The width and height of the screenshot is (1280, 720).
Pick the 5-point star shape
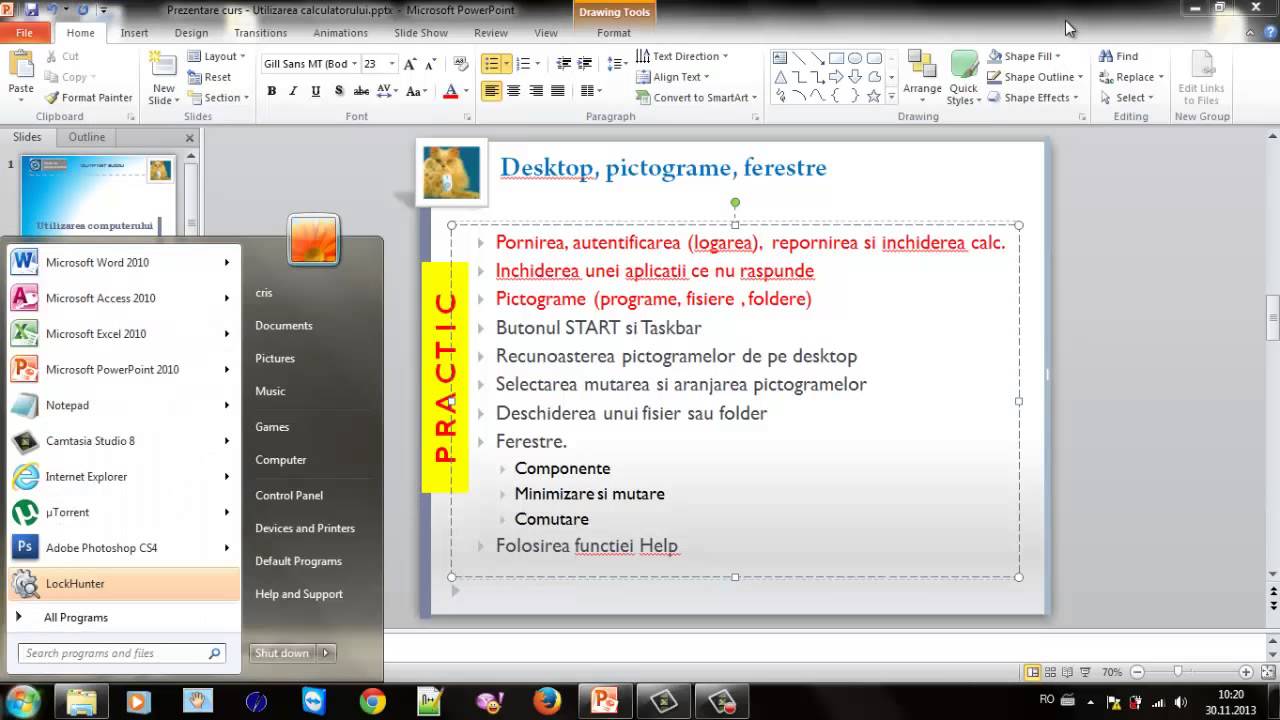pyautogui.click(x=874, y=96)
